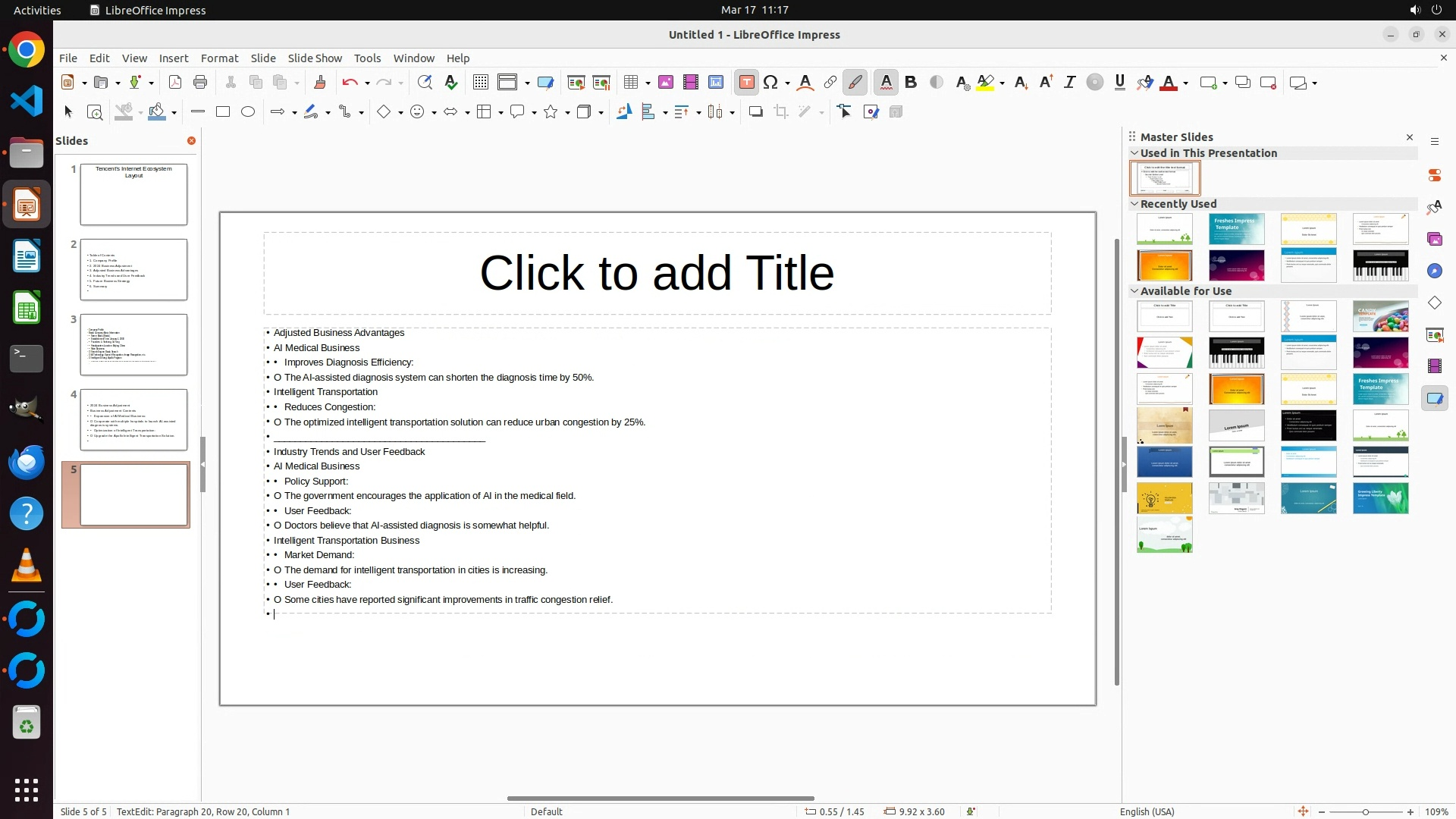Select the Rectangle shape tool
The image size is (1456, 819).
point(223,112)
